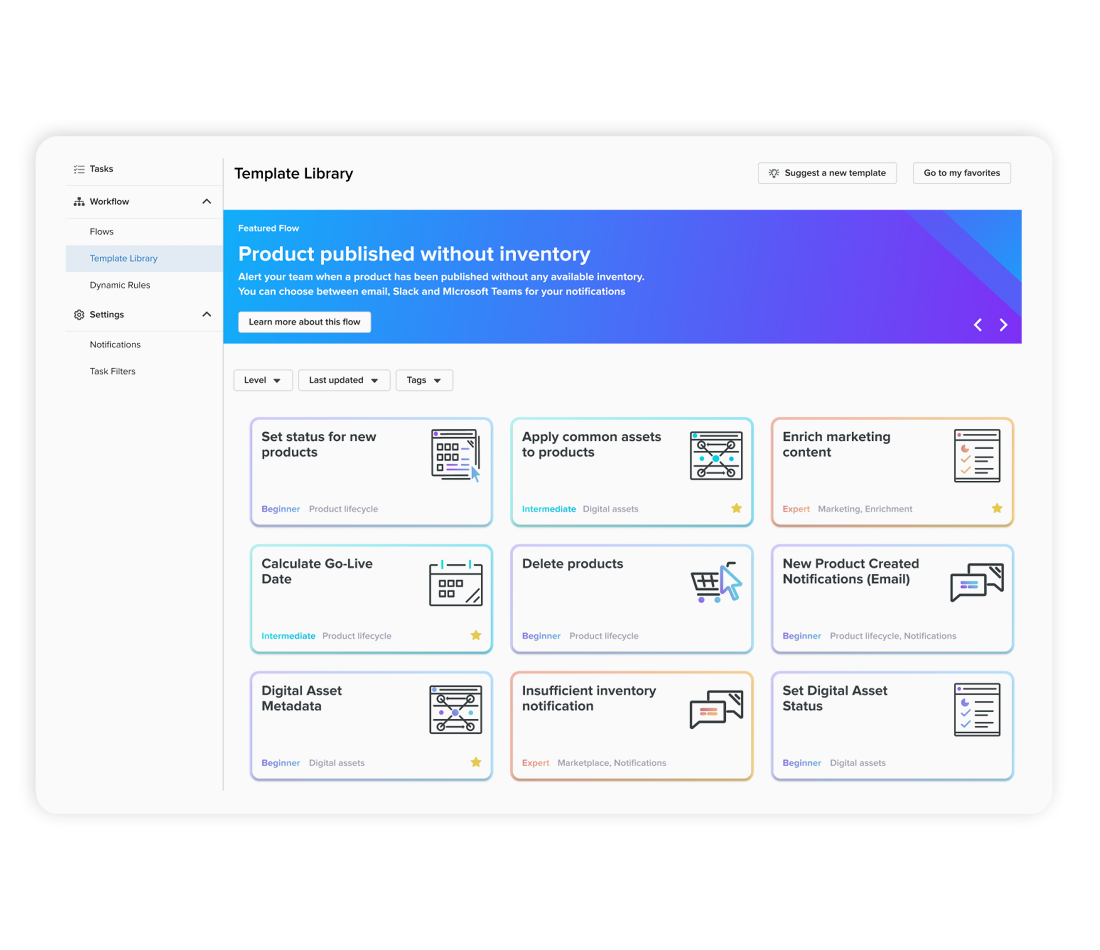Click the Tasks checklist icon in sidebar
Image resolution: width=1100 pixels, height=950 pixels.
point(79,170)
